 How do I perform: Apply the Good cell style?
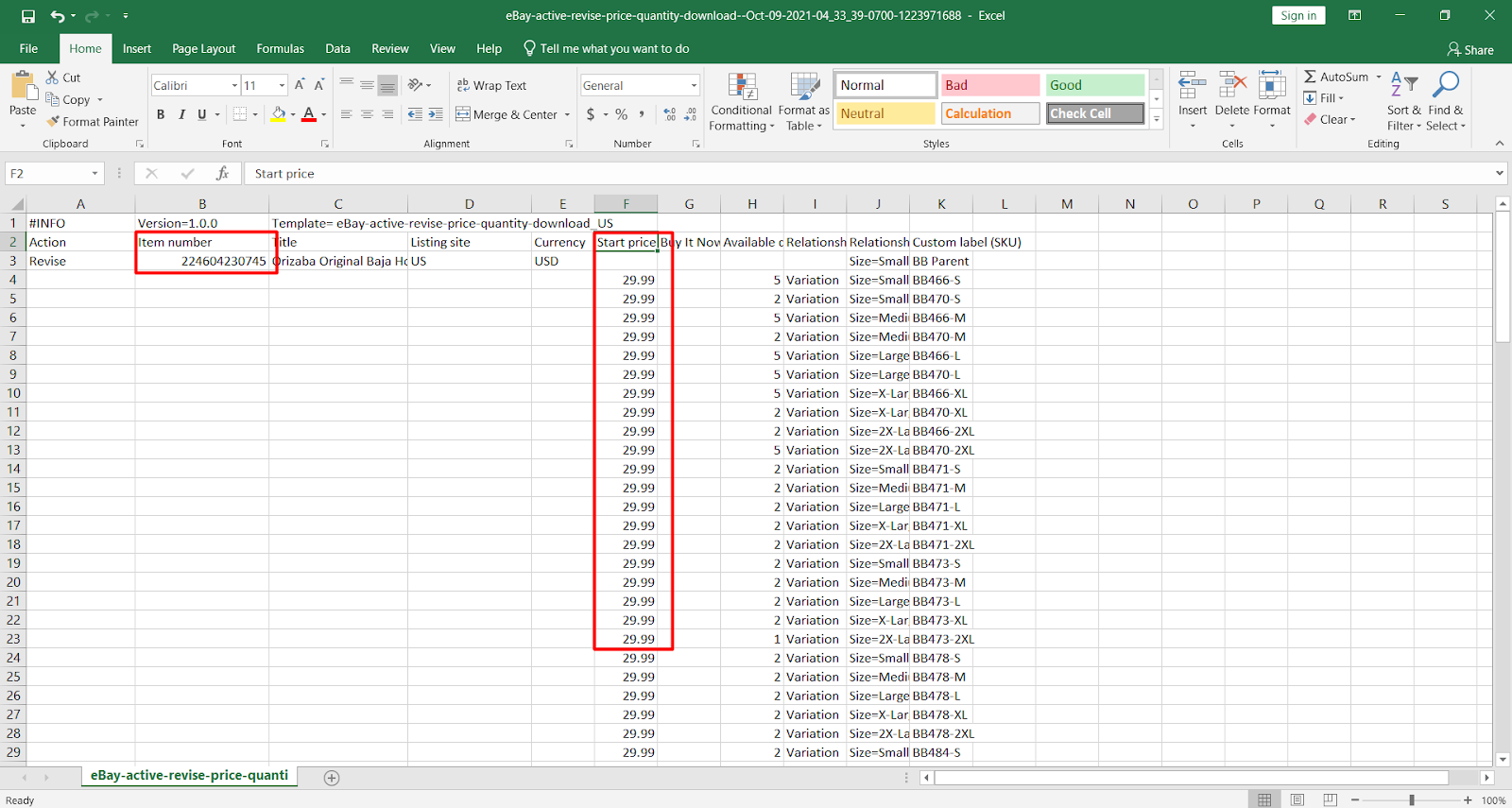(1094, 85)
